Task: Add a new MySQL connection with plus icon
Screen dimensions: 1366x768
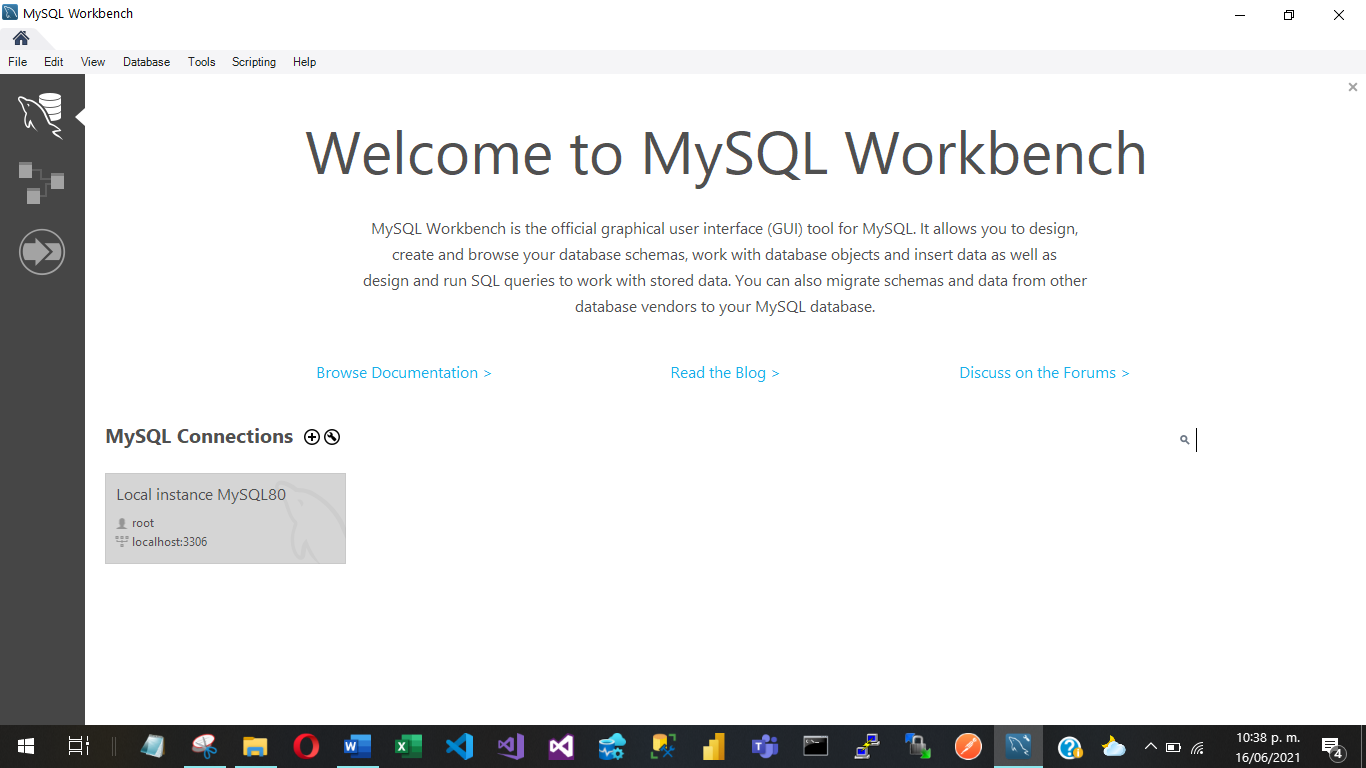Action: (x=312, y=437)
